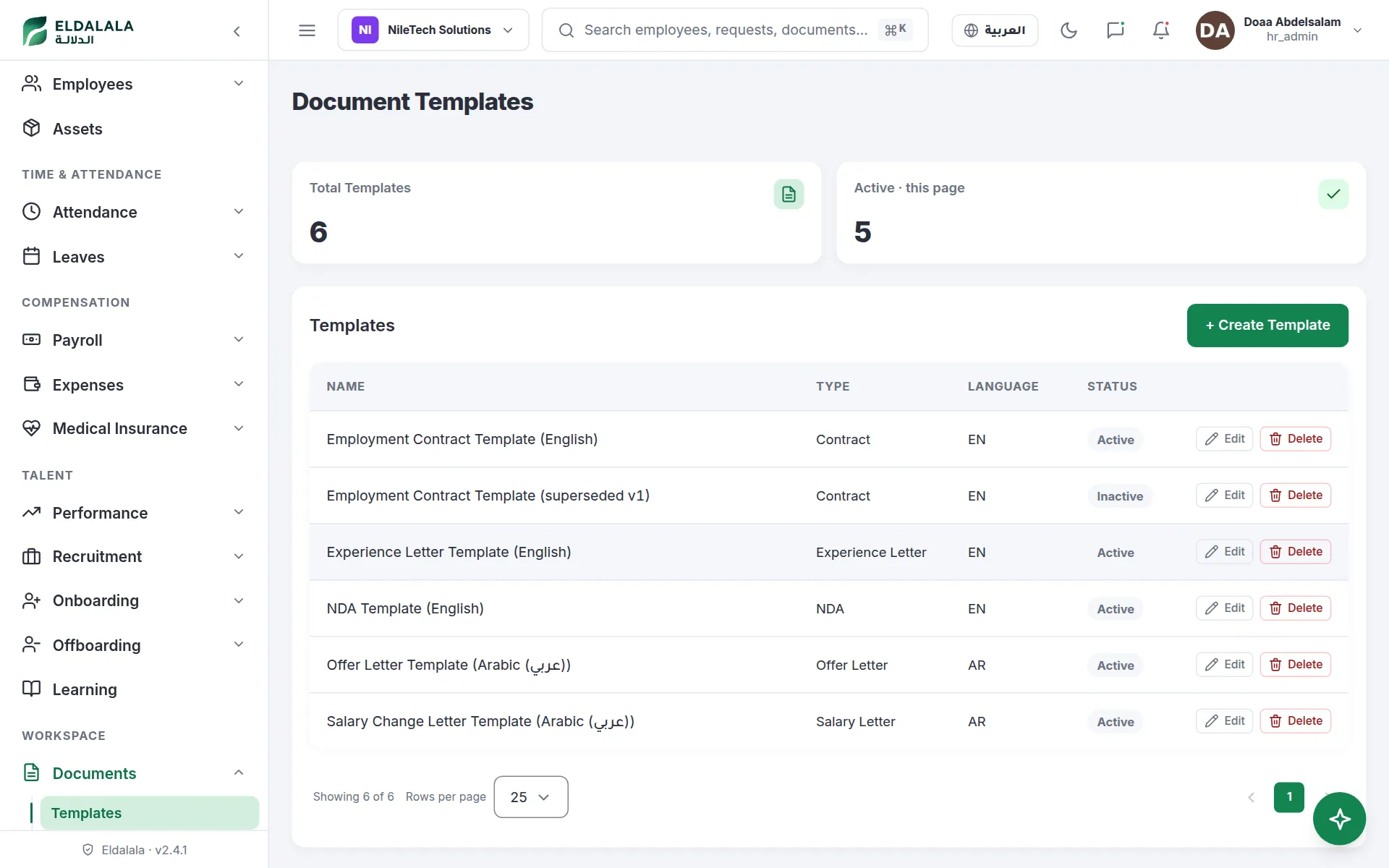
Task: Click the Assets box icon
Action: tap(31, 128)
